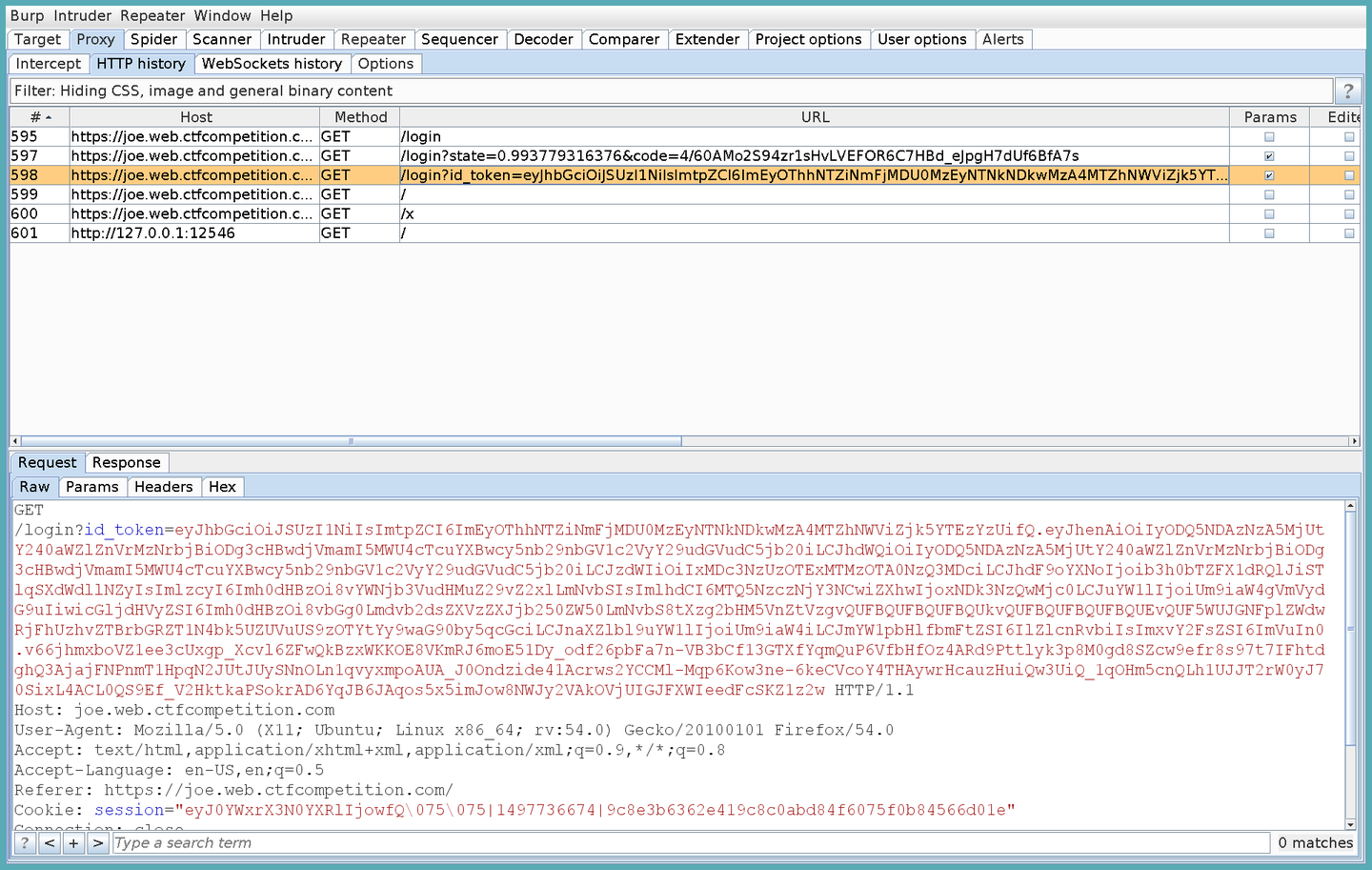Open the Window menu
Viewport: 1372px width, 870px height.
point(222,15)
